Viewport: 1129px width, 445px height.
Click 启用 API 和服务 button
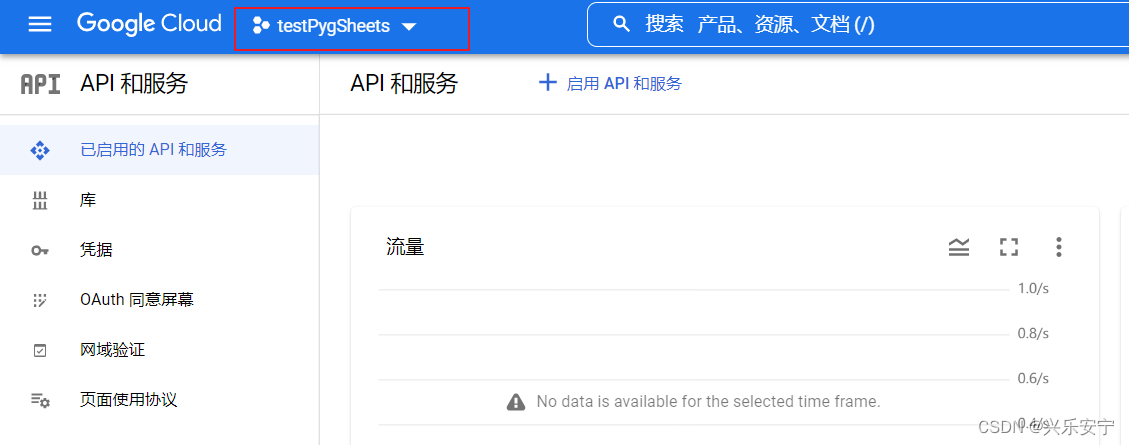[x=610, y=84]
